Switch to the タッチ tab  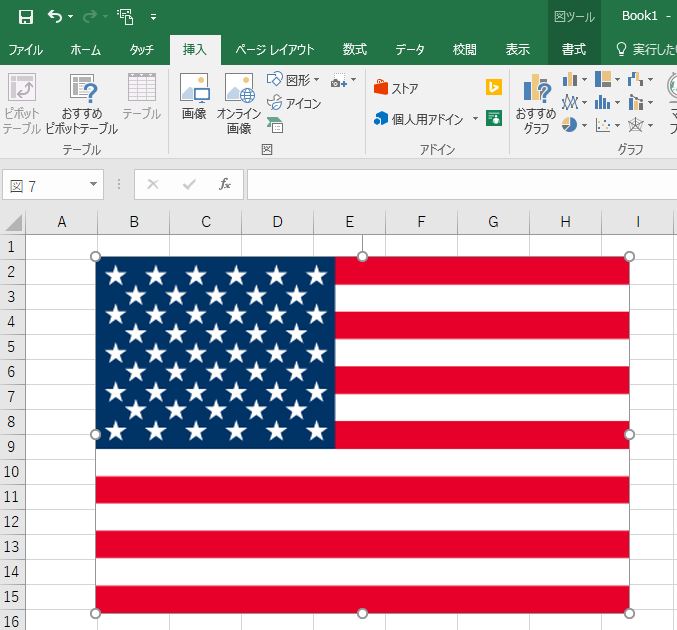click(142, 50)
